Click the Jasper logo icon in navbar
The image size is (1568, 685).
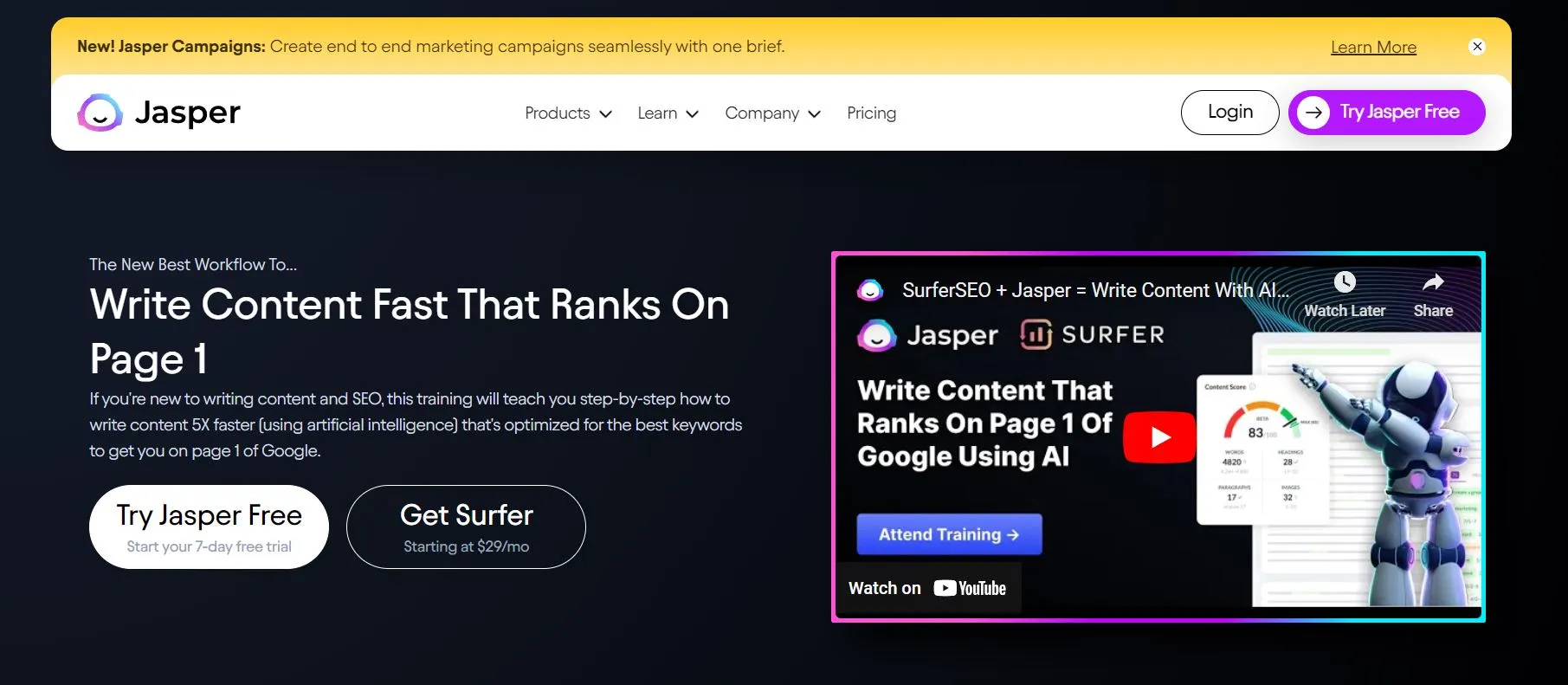click(100, 113)
